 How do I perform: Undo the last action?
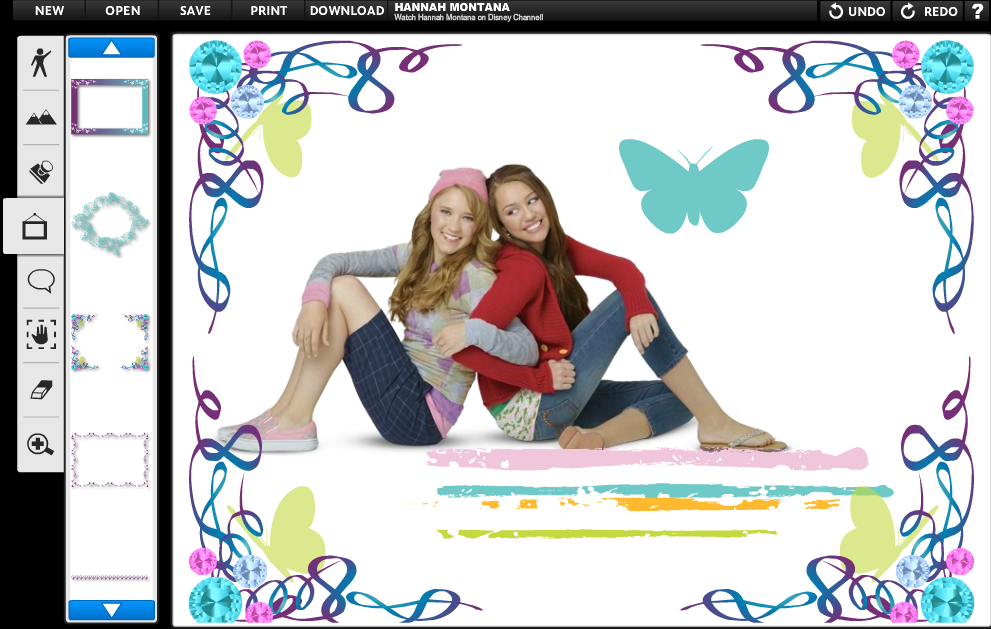856,11
